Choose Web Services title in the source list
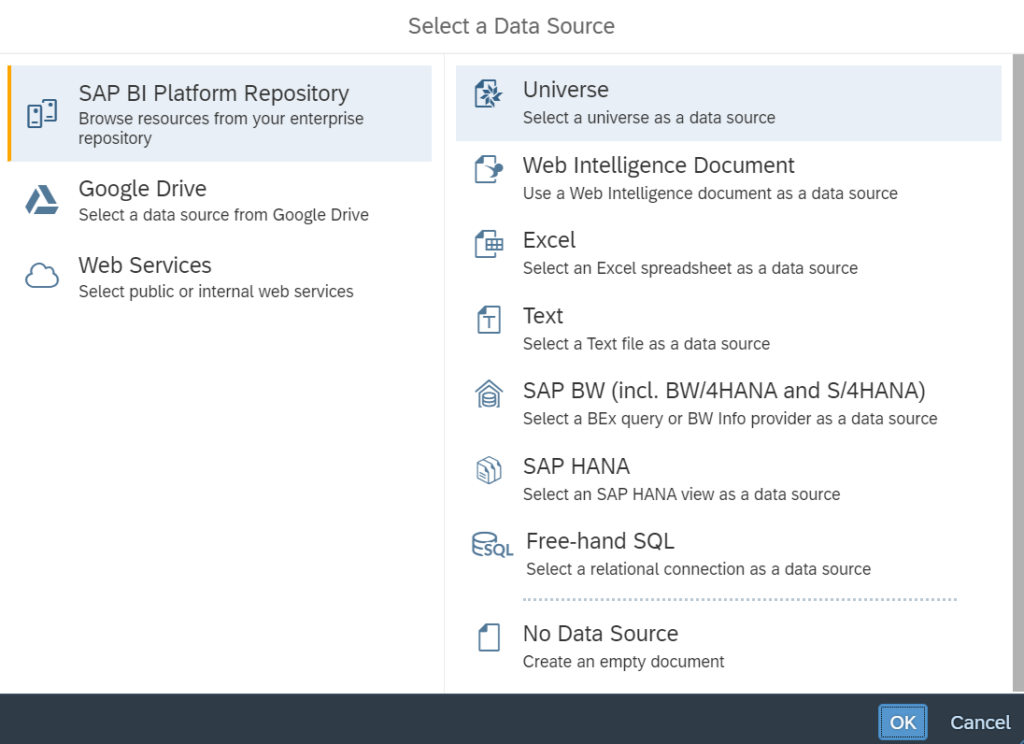 [145, 265]
